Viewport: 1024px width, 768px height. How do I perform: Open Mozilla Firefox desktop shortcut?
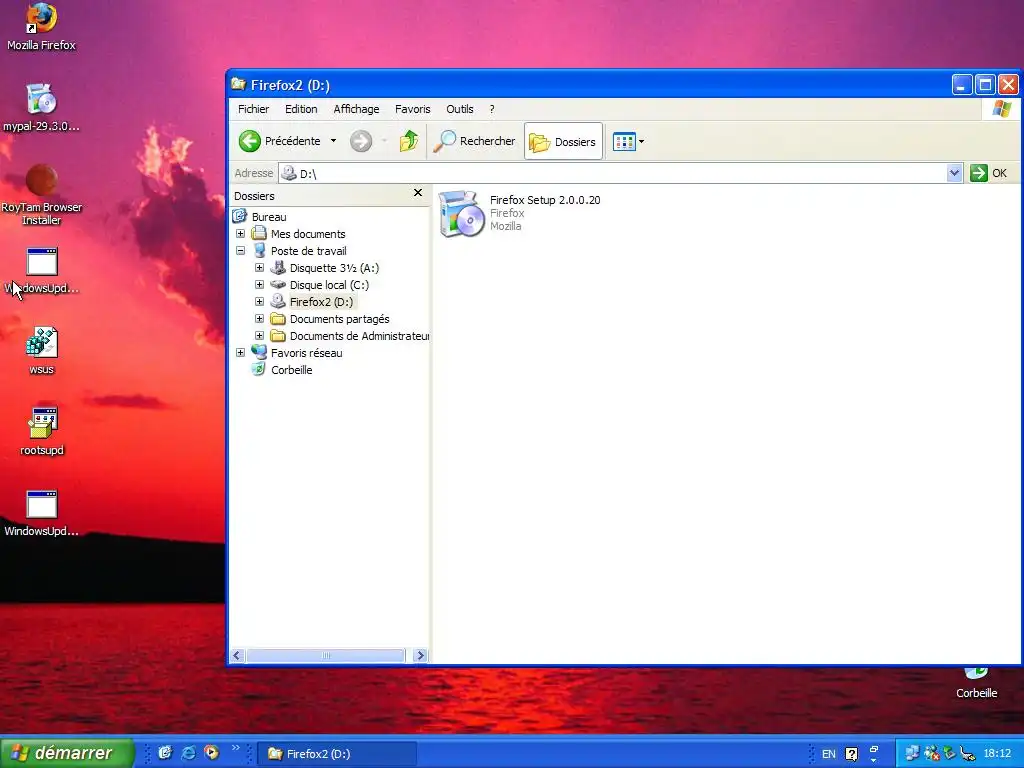[41, 26]
